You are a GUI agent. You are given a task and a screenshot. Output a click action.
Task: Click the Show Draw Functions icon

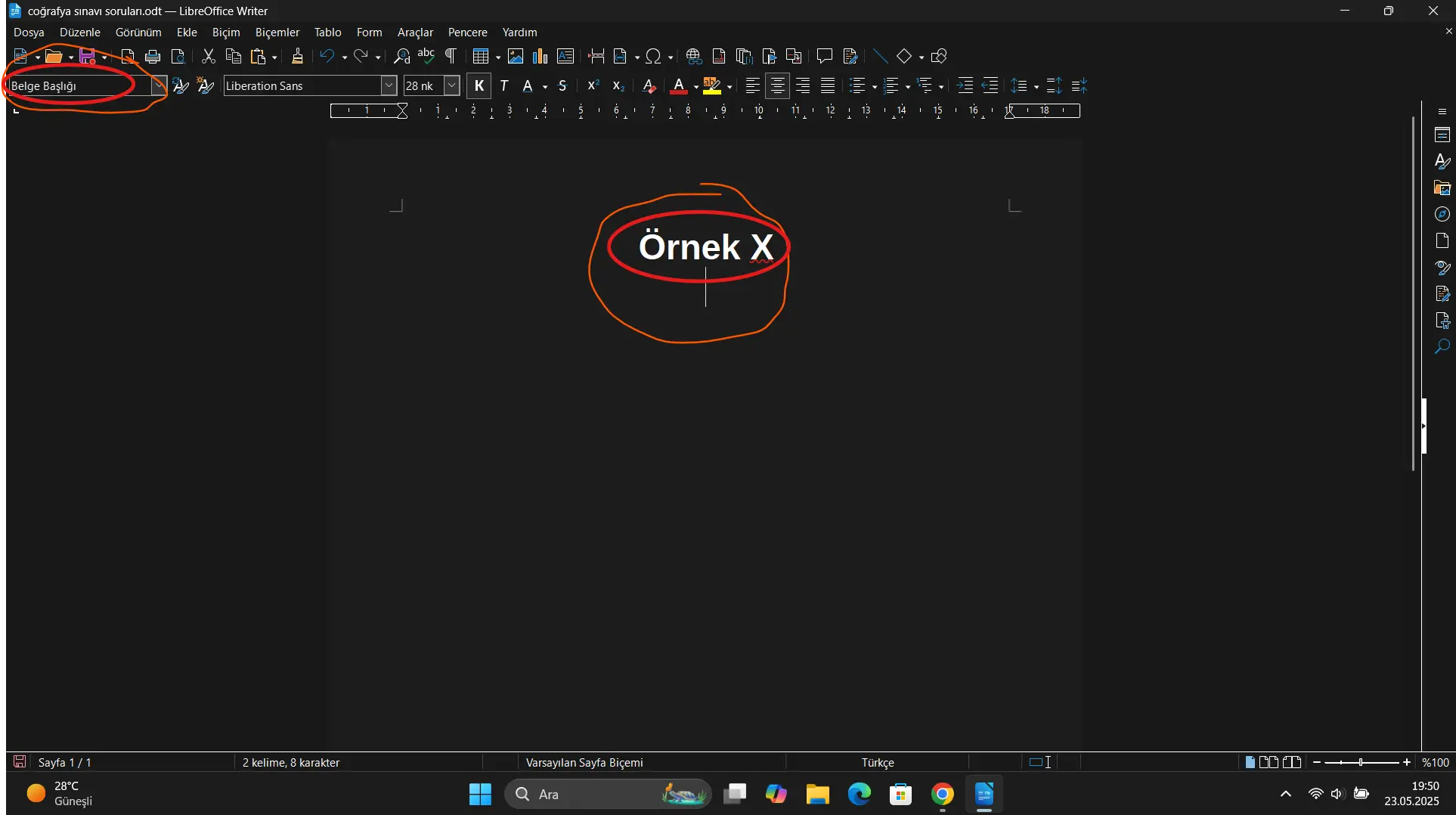pyautogui.click(x=939, y=56)
